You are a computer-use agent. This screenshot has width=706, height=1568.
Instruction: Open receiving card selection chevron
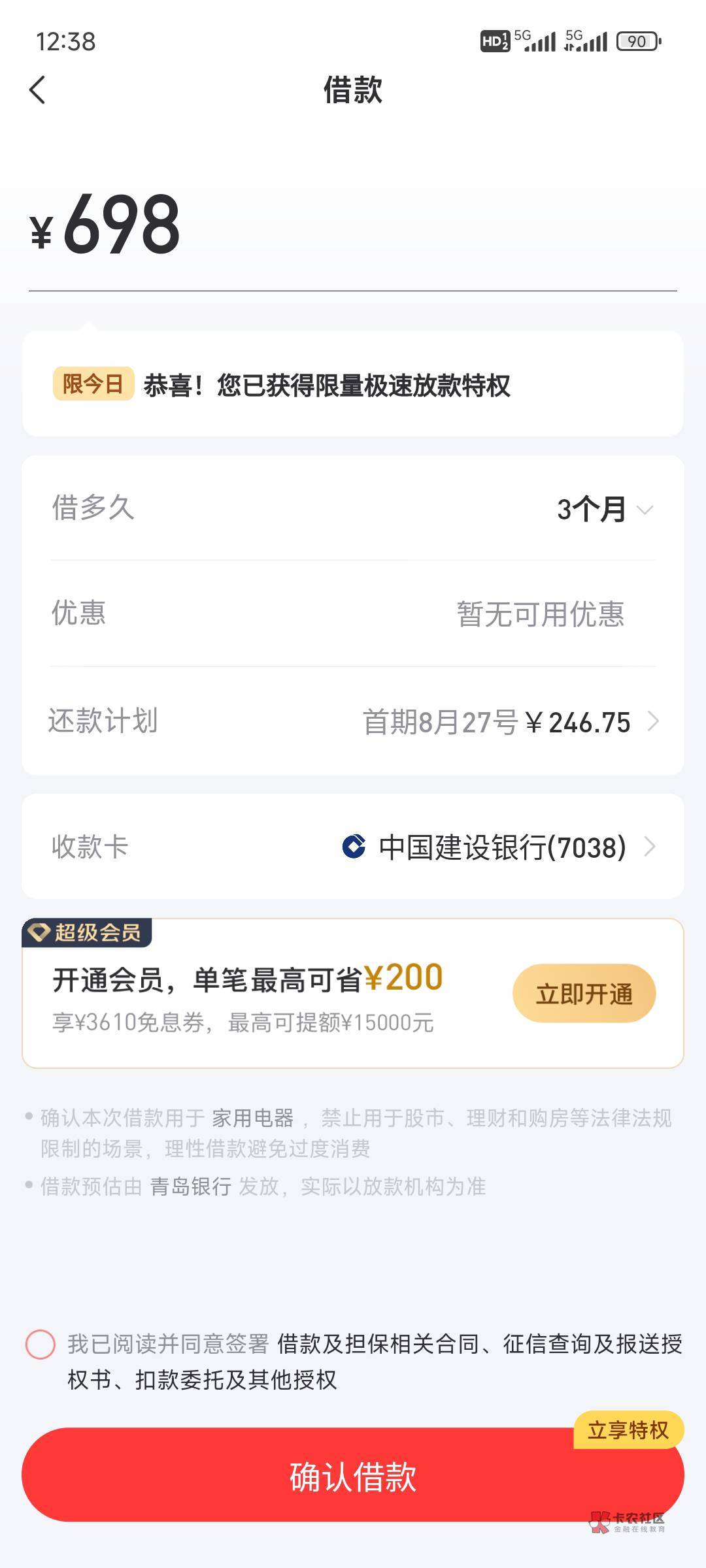tap(650, 847)
